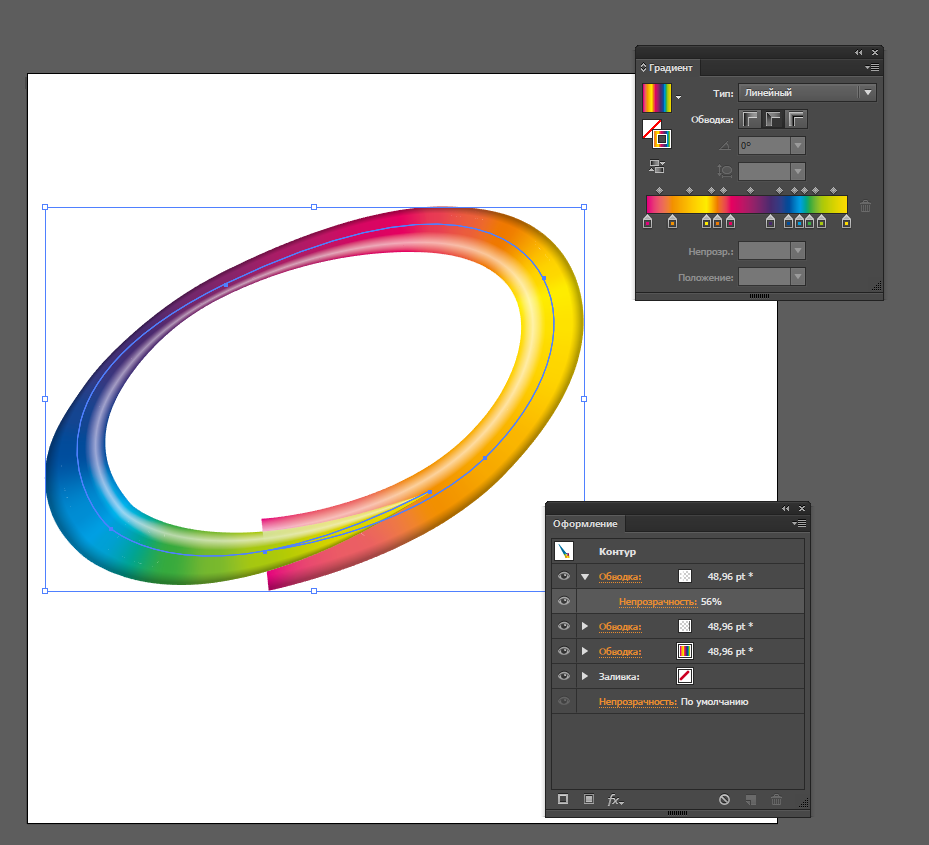Select the gradient Stroke box in Градиент panel

coord(662,139)
